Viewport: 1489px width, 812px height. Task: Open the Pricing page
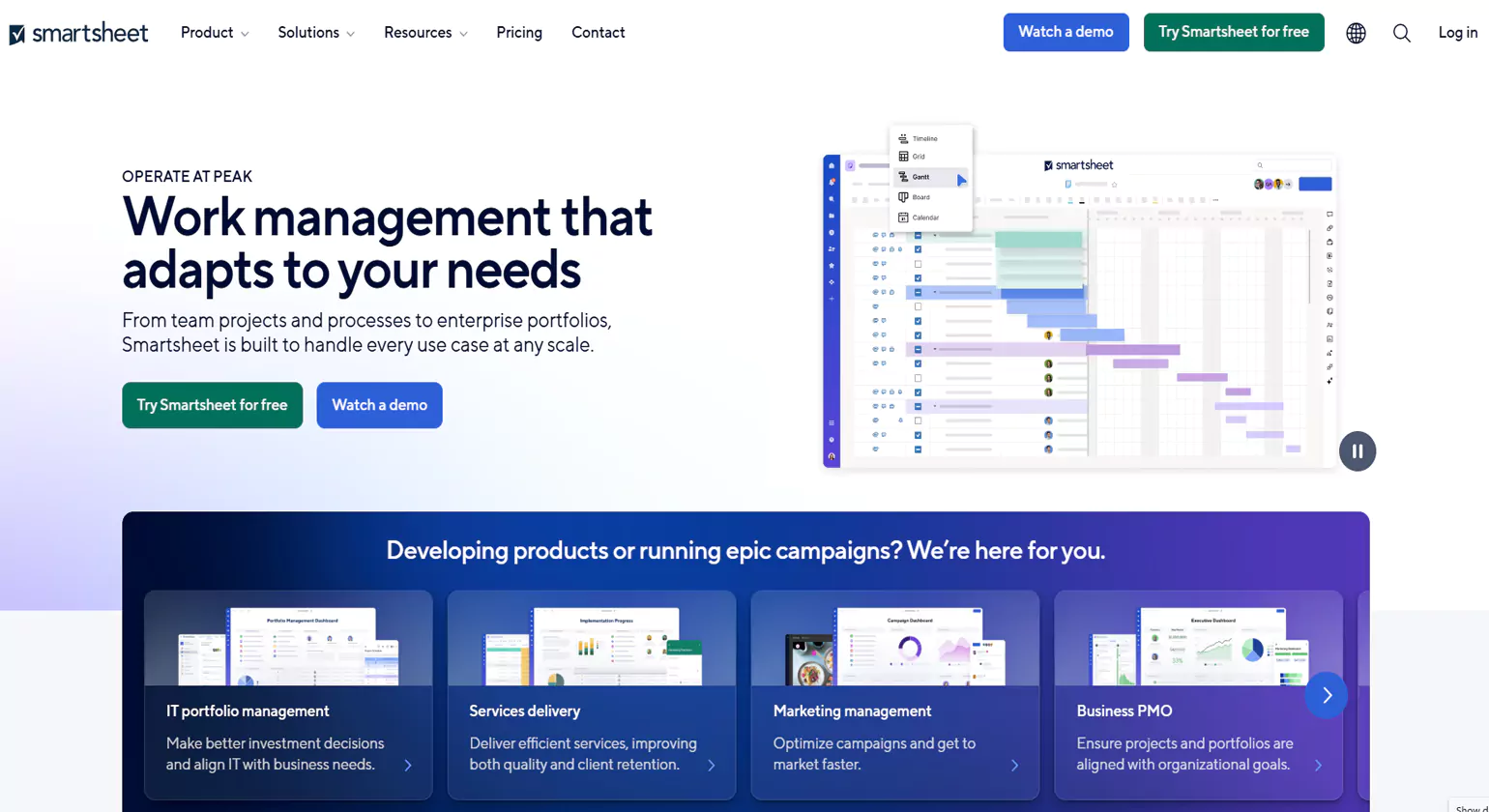pyautogui.click(x=519, y=32)
